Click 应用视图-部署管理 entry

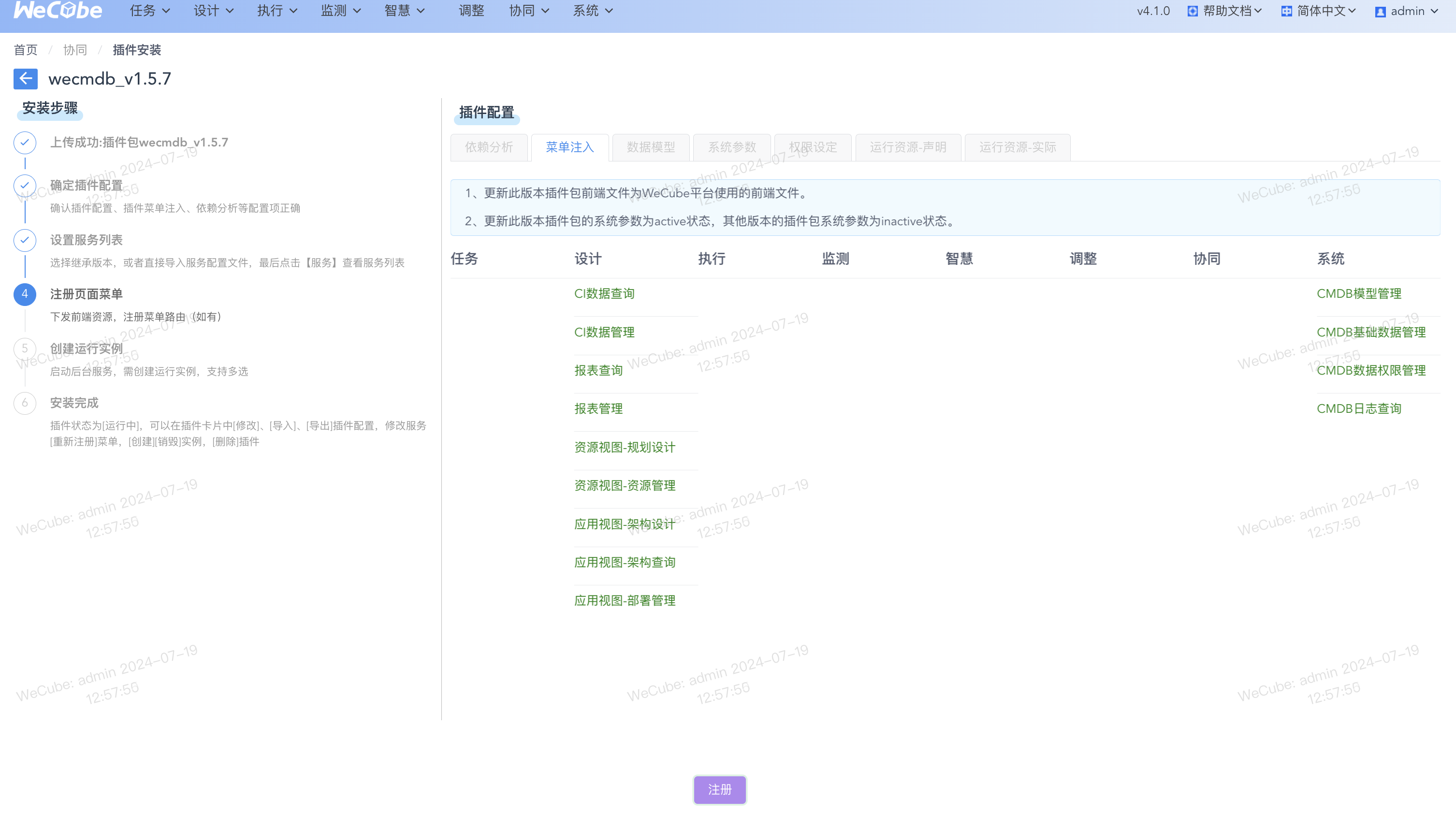click(625, 601)
